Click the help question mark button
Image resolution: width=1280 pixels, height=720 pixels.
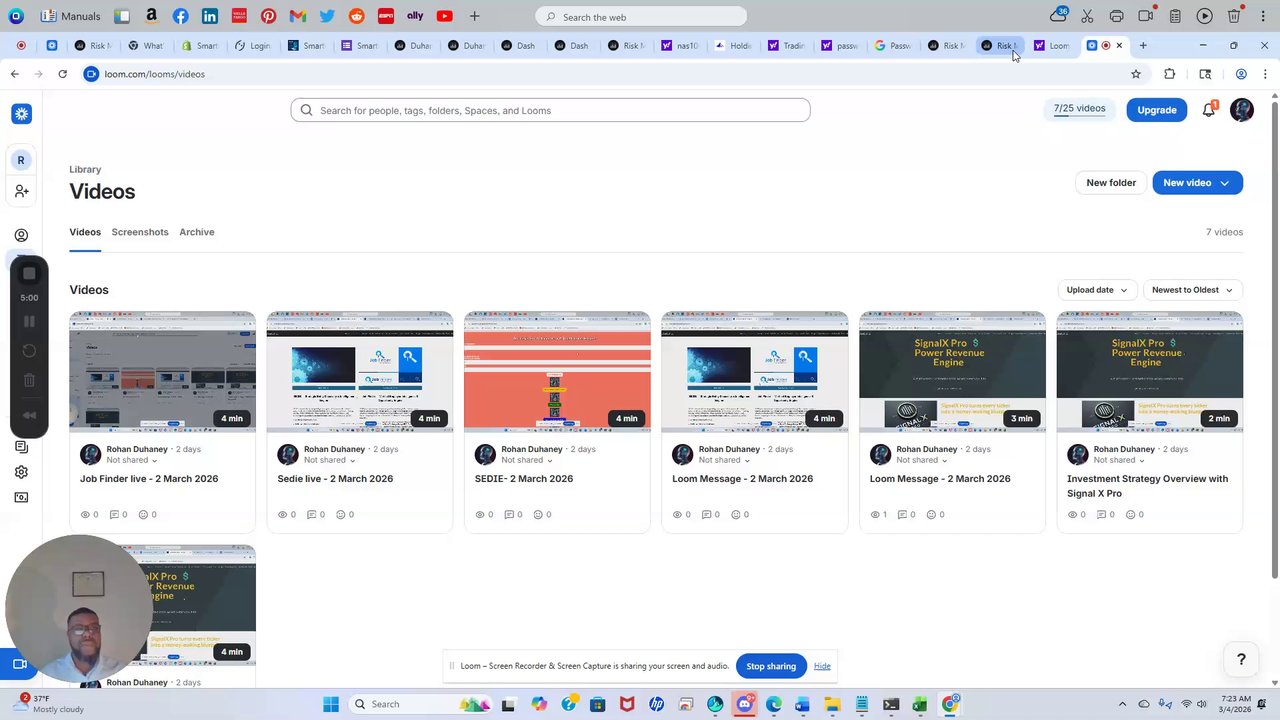pos(1241,660)
